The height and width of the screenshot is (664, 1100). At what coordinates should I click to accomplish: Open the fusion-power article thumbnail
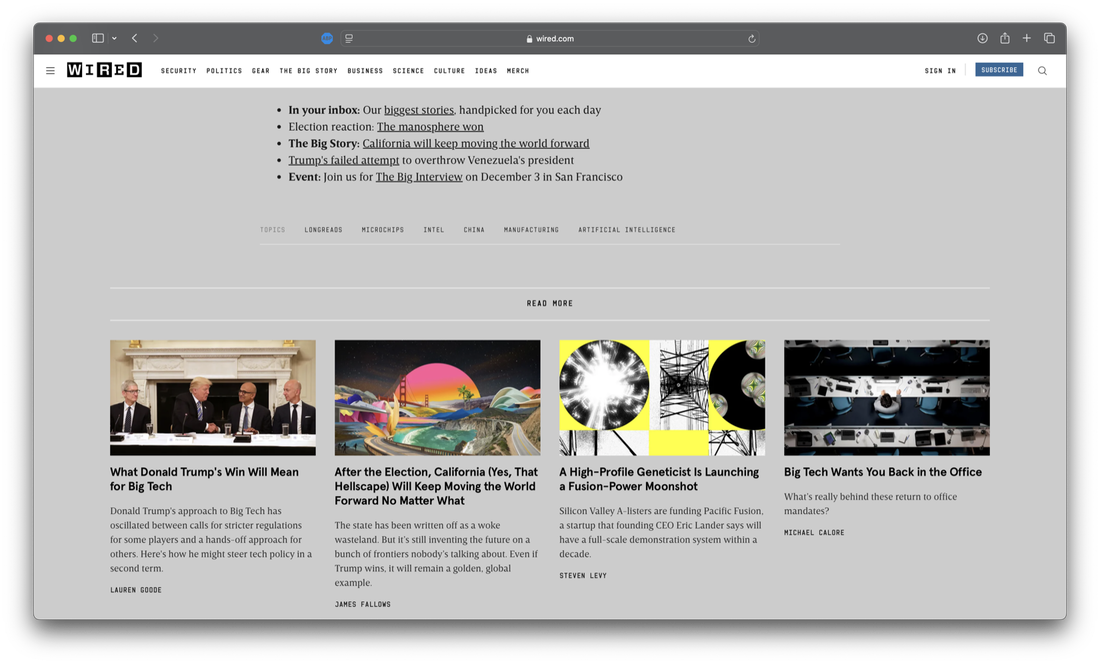pos(662,398)
